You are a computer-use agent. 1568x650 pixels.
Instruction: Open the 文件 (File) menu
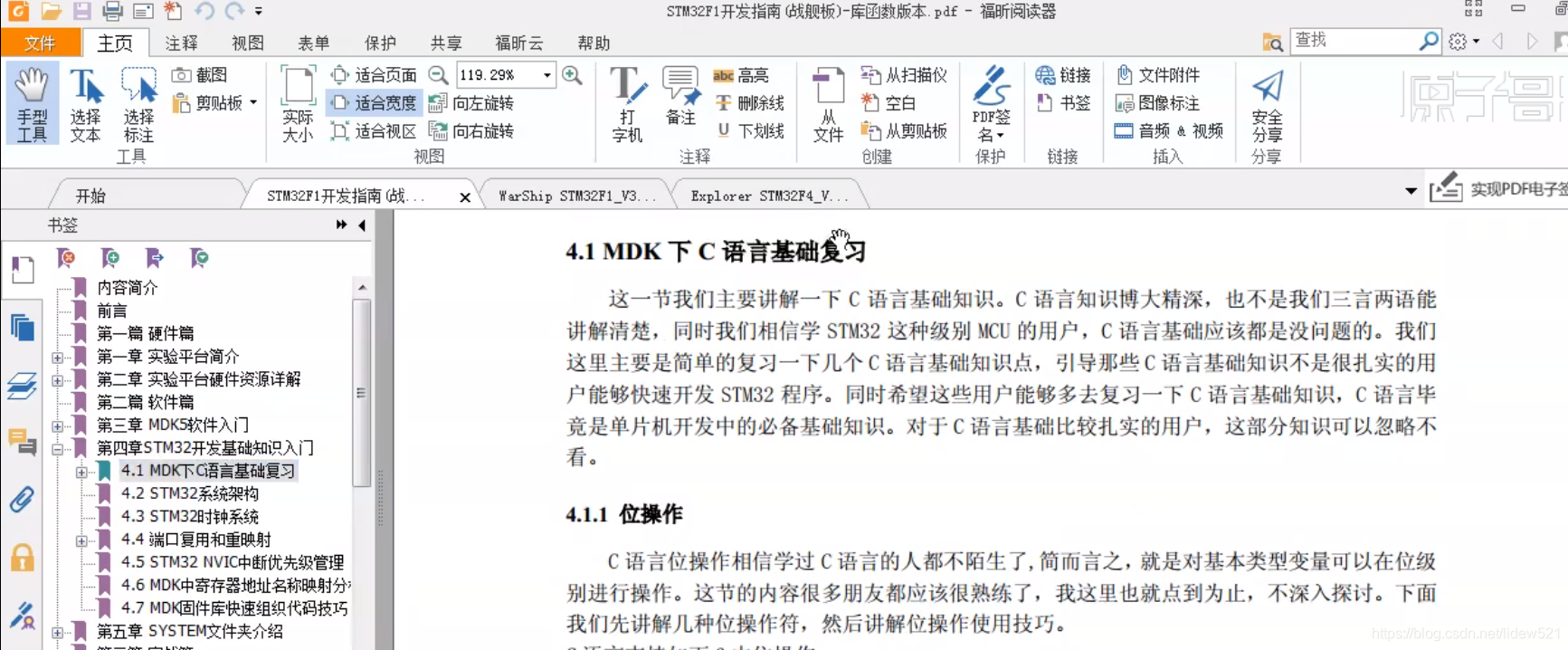pos(40,43)
